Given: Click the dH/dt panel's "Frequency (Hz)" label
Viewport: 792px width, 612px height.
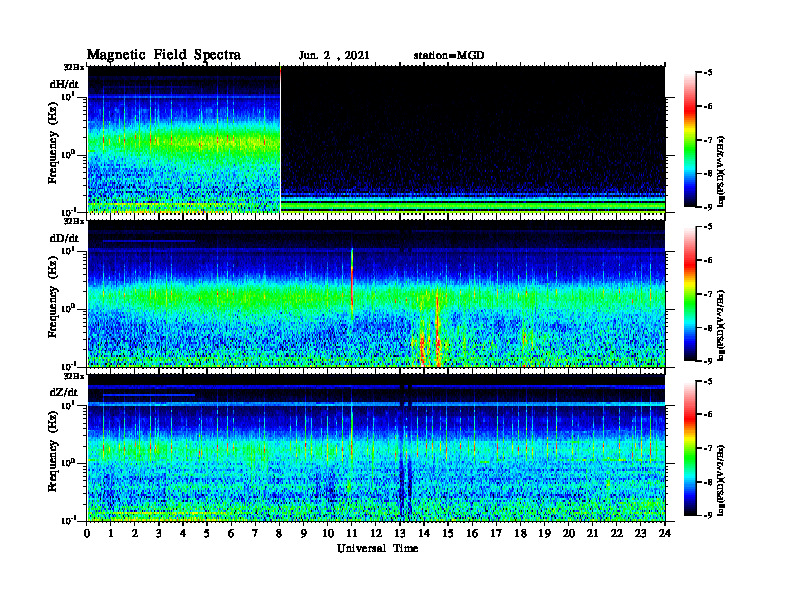Looking at the screenshot, I should (53, 143).
